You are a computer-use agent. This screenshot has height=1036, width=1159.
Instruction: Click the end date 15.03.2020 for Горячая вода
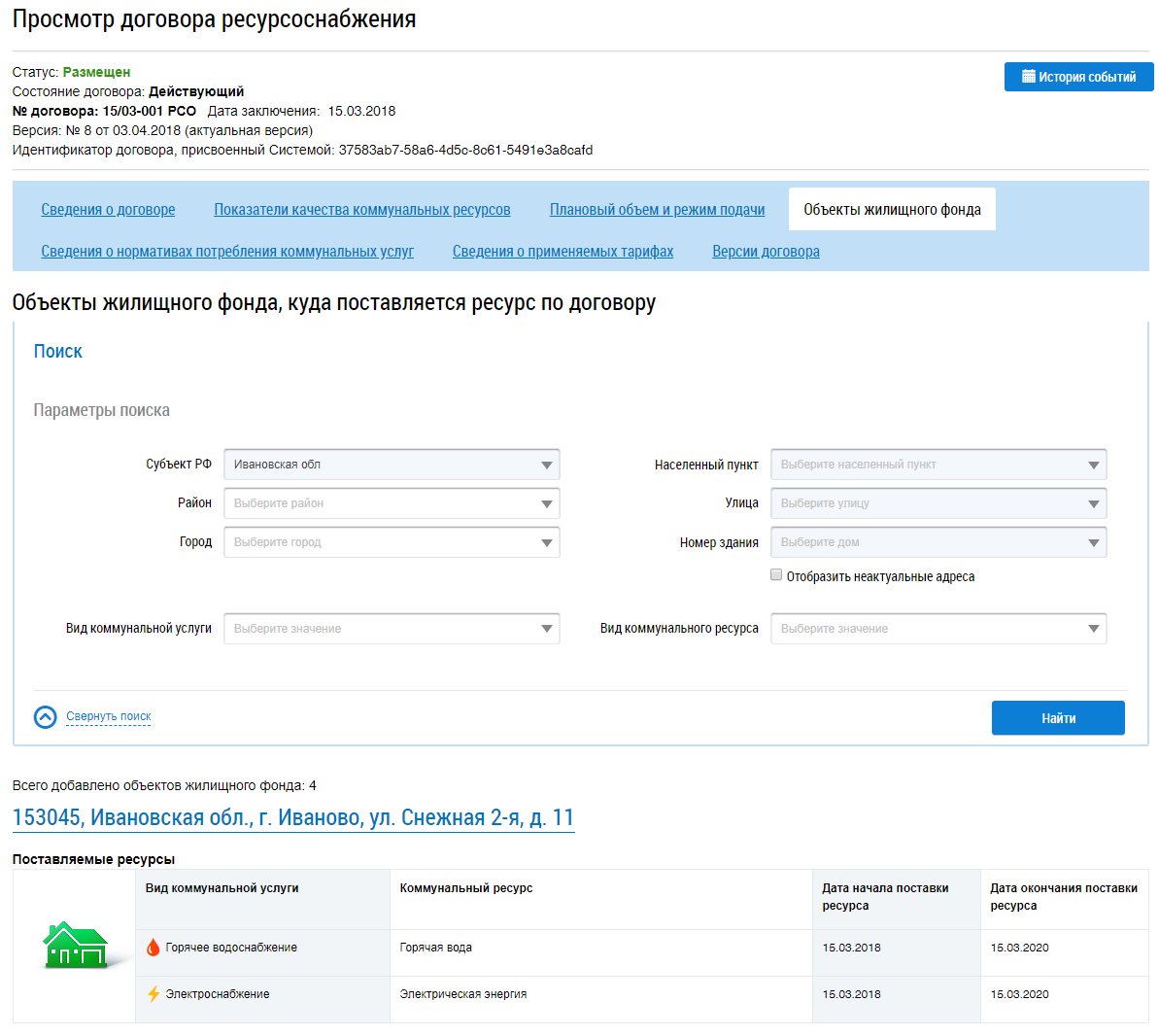point(1019,948)
